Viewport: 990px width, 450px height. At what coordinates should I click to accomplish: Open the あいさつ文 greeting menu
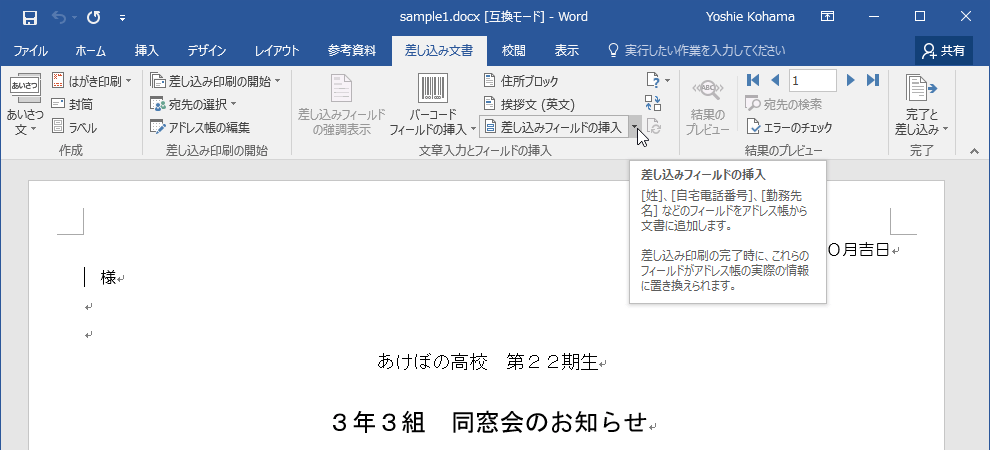click(25, 105)
